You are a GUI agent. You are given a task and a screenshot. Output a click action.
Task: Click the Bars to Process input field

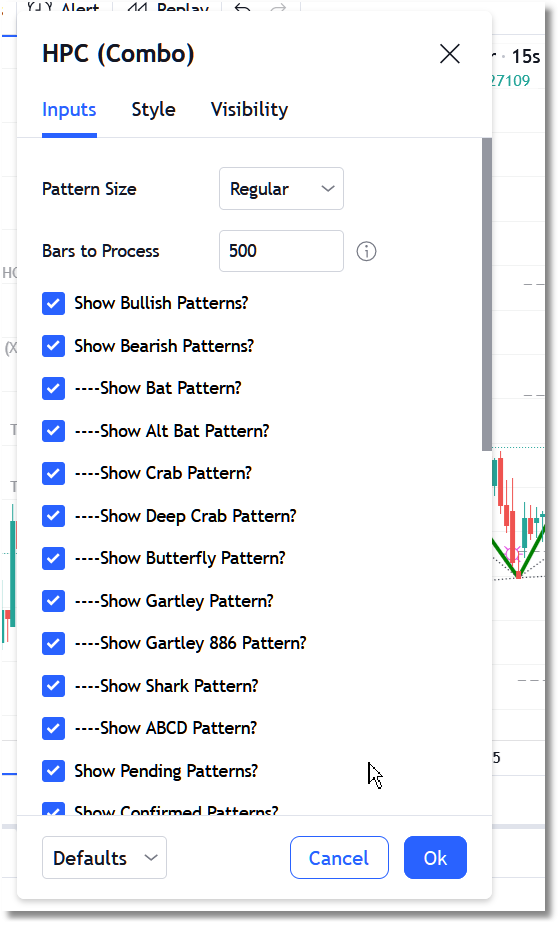[281, 251]
